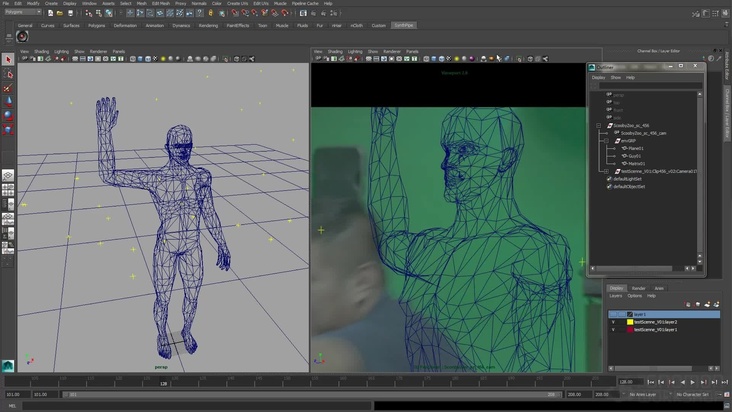732x412 pixels.
Task: Open Attribute Editor vertical tab
Action: click(727, 65)
